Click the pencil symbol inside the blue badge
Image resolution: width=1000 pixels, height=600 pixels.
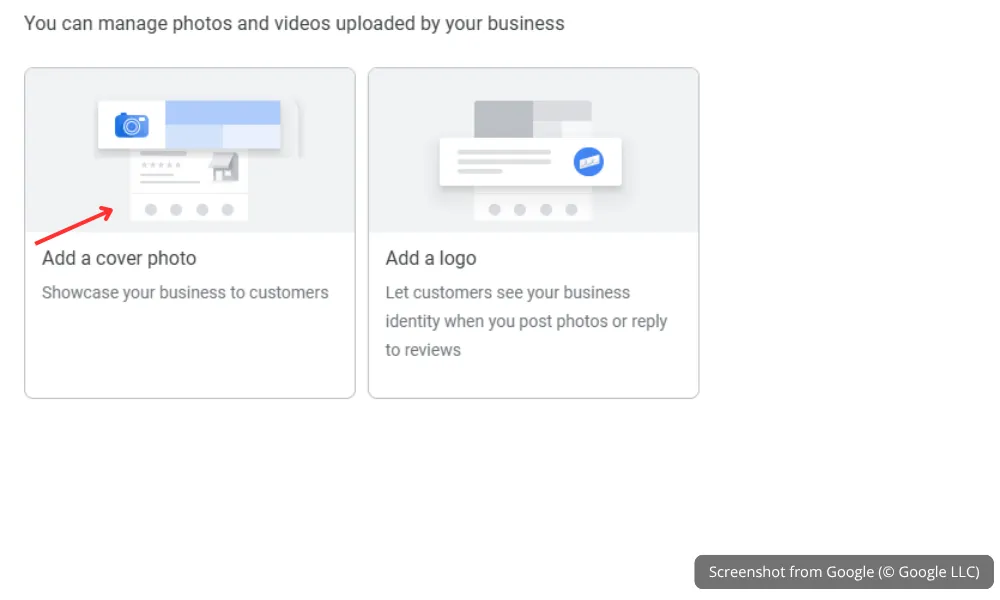click(x=591, y=161)
